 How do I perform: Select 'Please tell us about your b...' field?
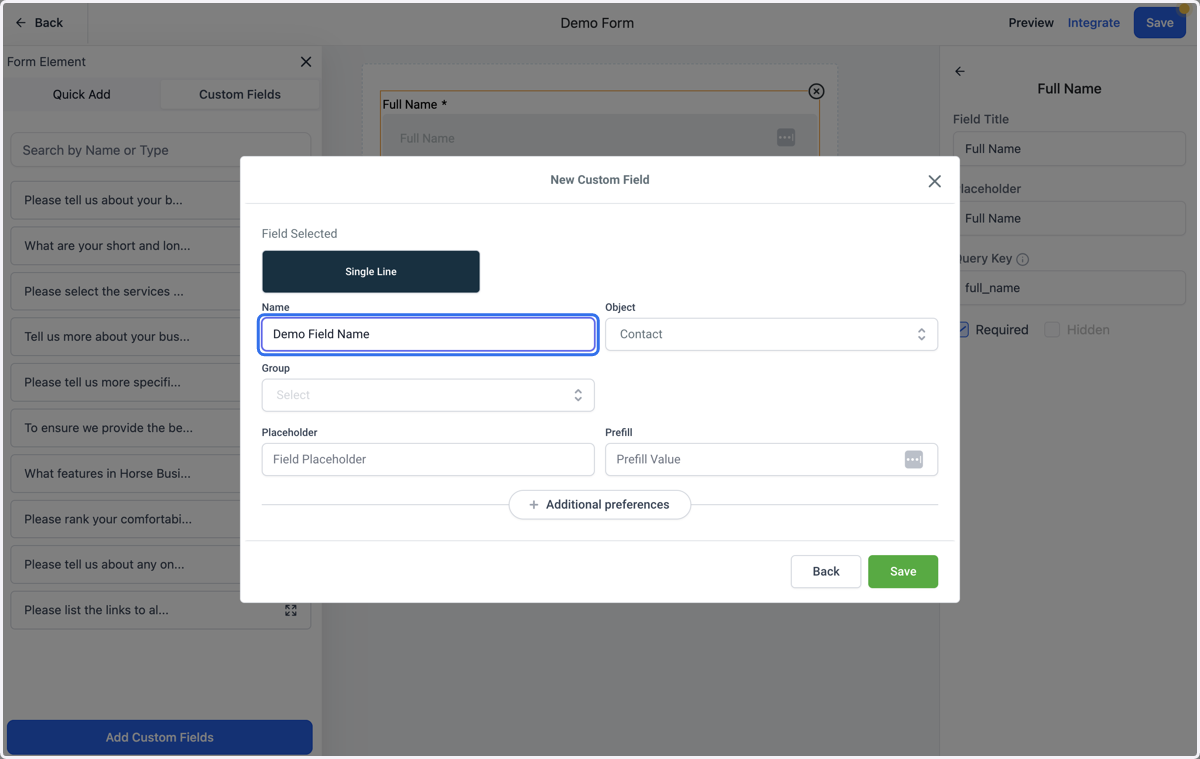(x=161, y=200)
